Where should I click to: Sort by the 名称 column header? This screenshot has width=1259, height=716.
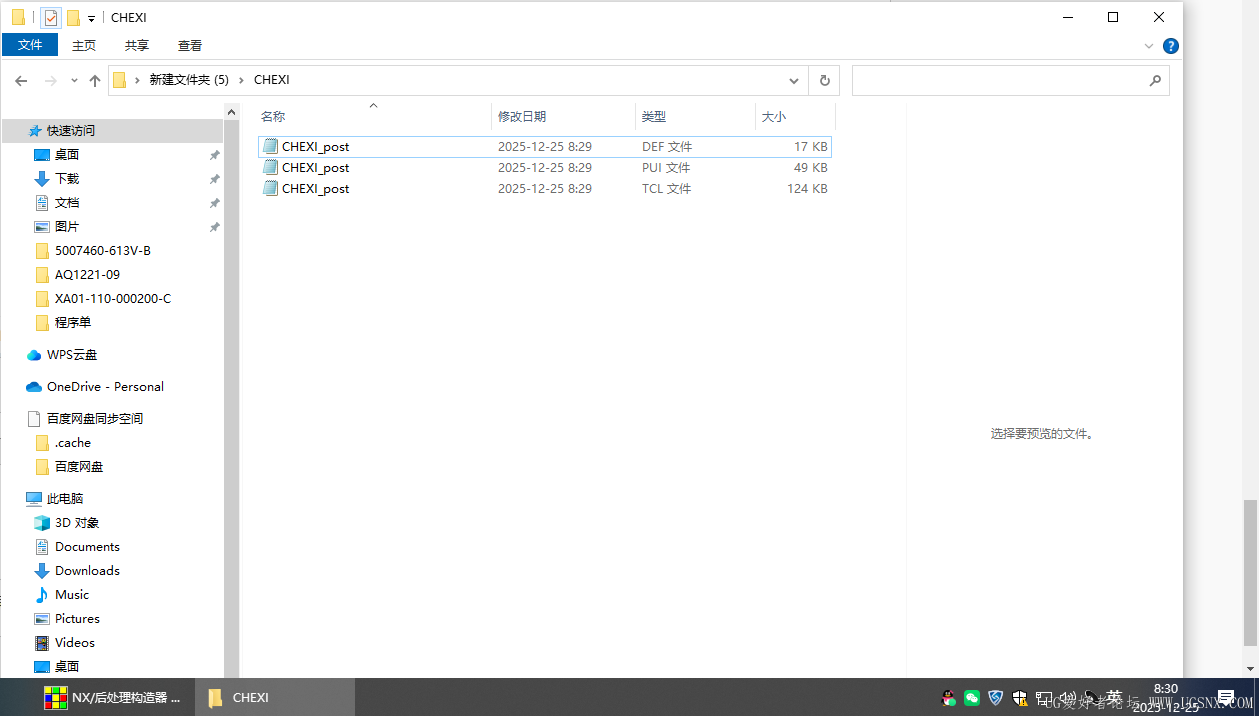(374, 117)
